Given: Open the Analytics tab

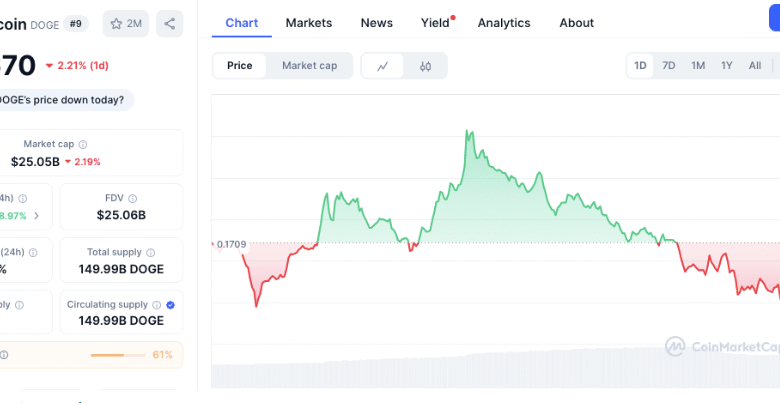Looking at the screenshot, I should click(504, 23).
